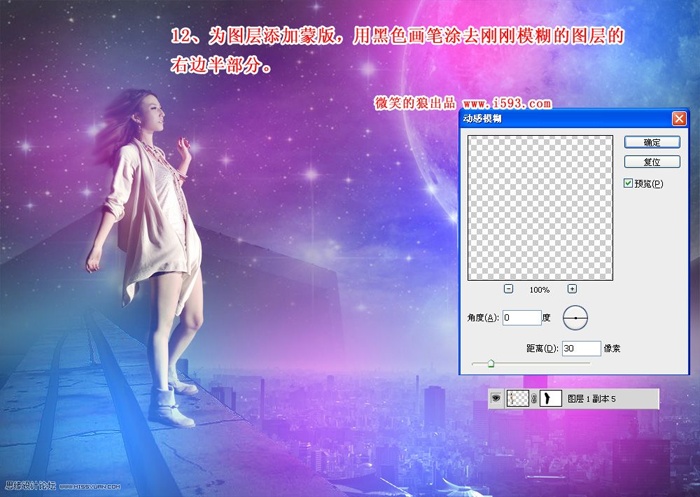The width and height of the screenshot is (700, 497).
Task: Select the layer thumbnail of 图层 1 副本 5
Action: click(518, 398)
